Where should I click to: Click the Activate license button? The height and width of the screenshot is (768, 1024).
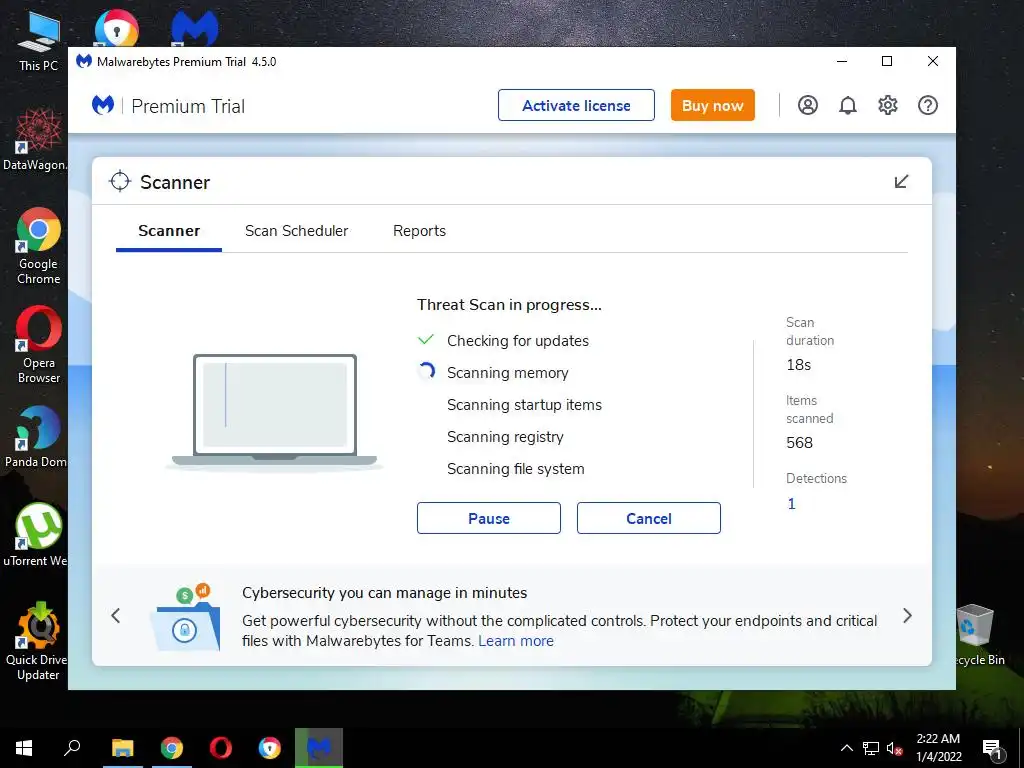(576, 105)
